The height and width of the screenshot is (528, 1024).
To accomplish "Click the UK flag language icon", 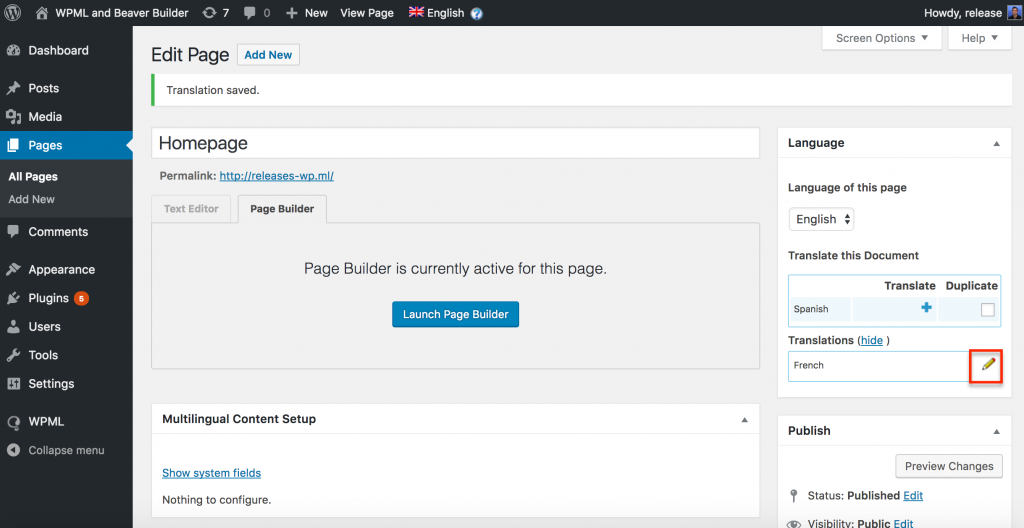I will [416, 12].
